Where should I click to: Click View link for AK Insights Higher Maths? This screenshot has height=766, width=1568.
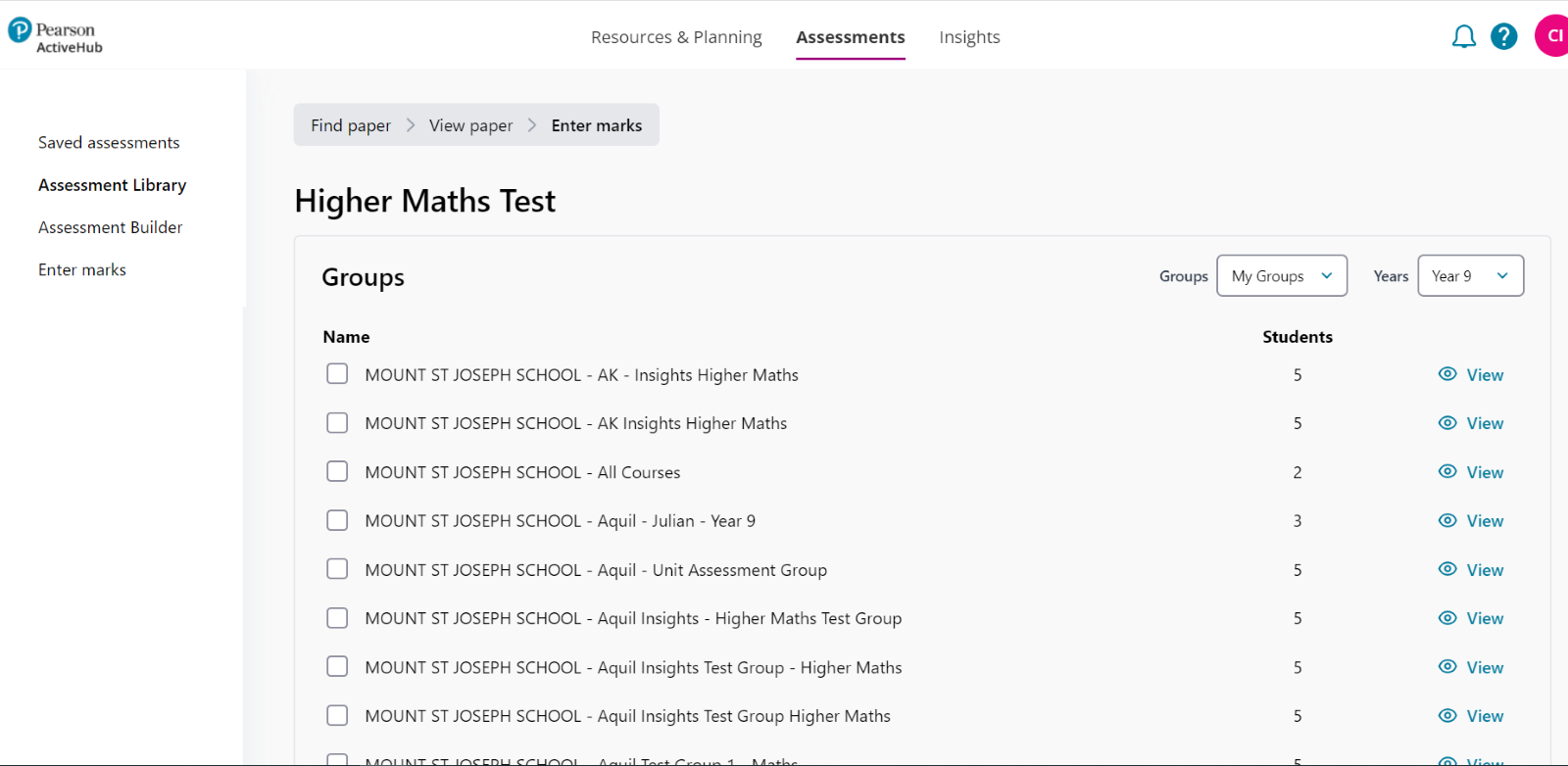(x=1485, y=423)
